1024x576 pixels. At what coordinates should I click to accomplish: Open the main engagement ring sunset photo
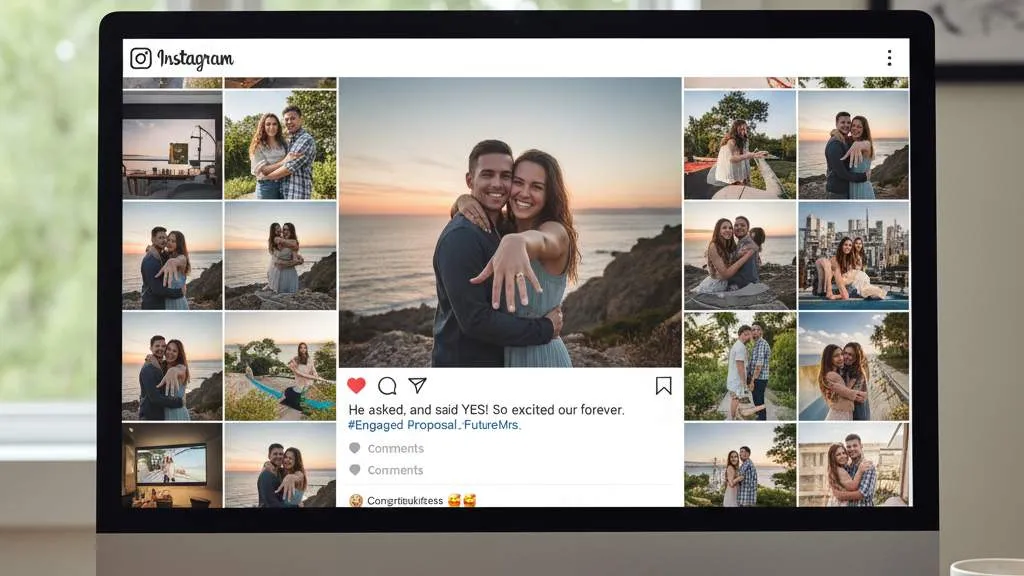[x=510, y=222]
